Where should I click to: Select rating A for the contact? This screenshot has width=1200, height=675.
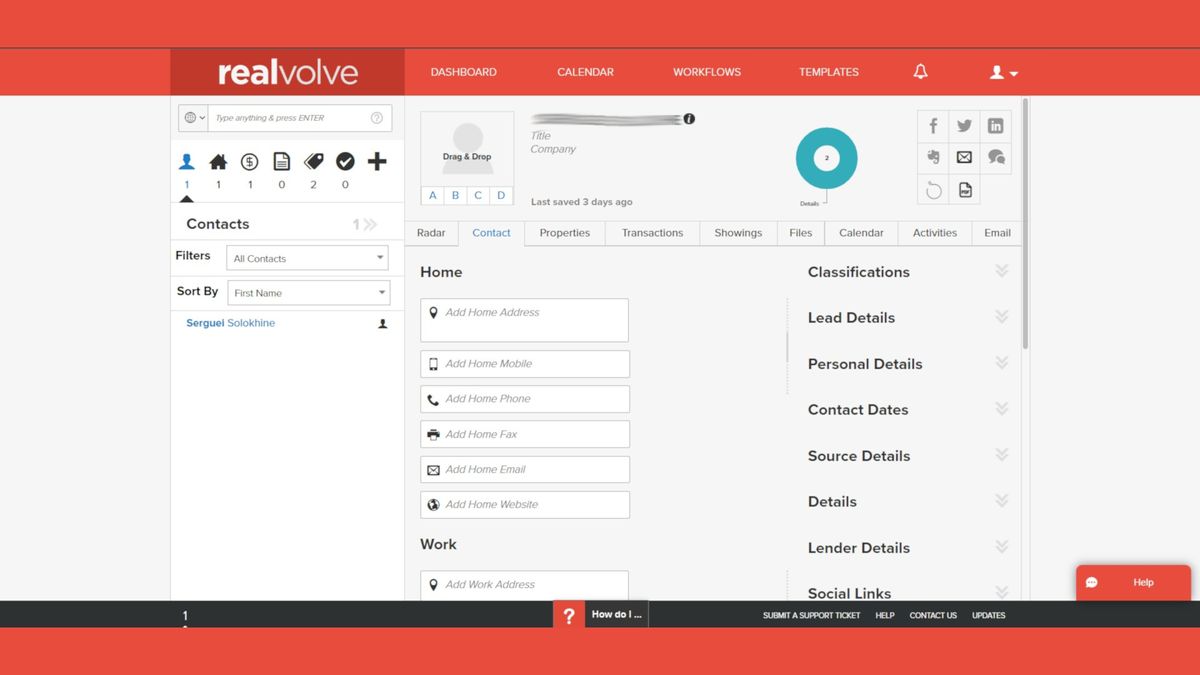click(x=432, y=195)
